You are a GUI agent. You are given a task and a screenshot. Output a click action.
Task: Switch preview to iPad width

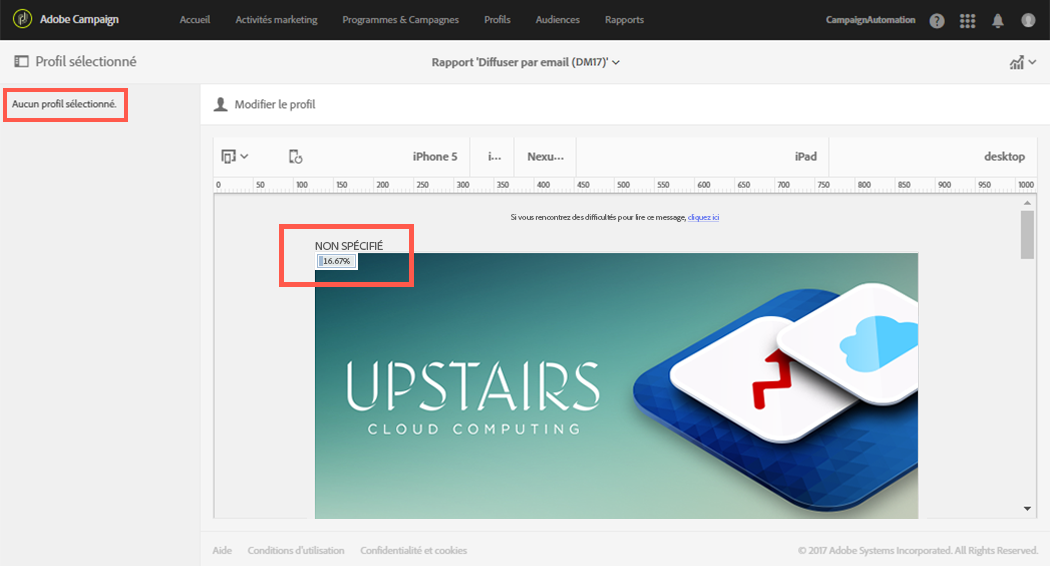[x=806, y=156]
